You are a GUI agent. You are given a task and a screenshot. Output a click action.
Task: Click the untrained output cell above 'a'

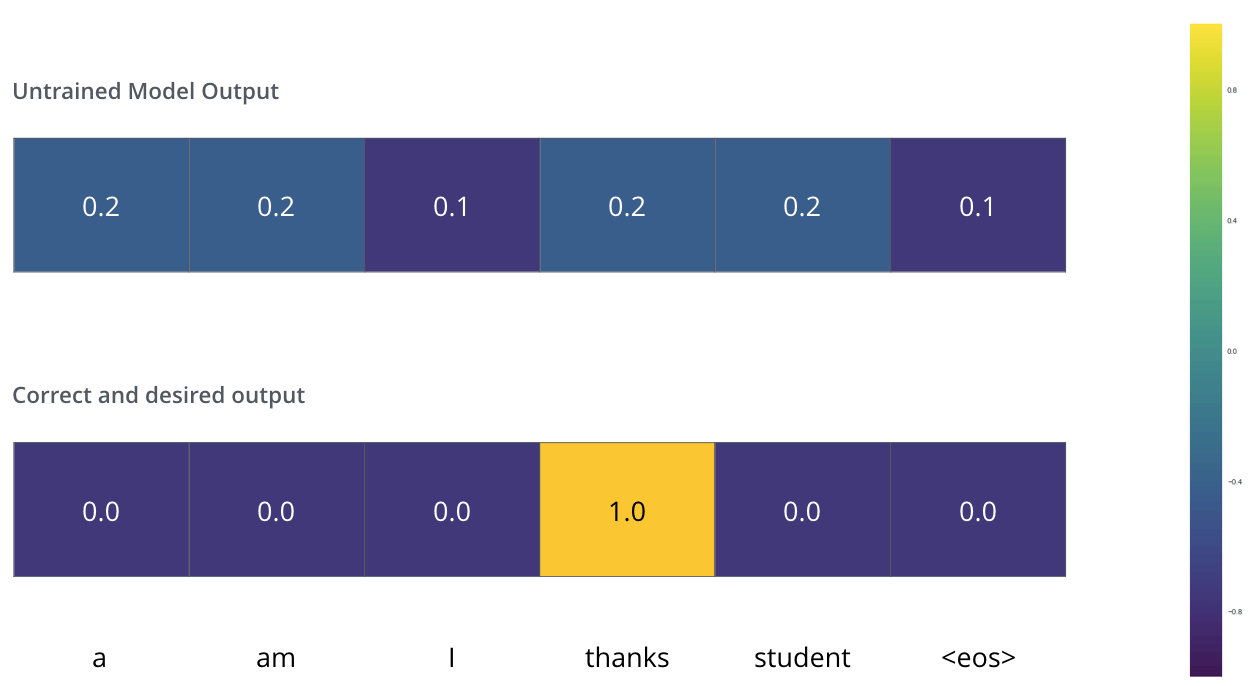tap(101, 205)
